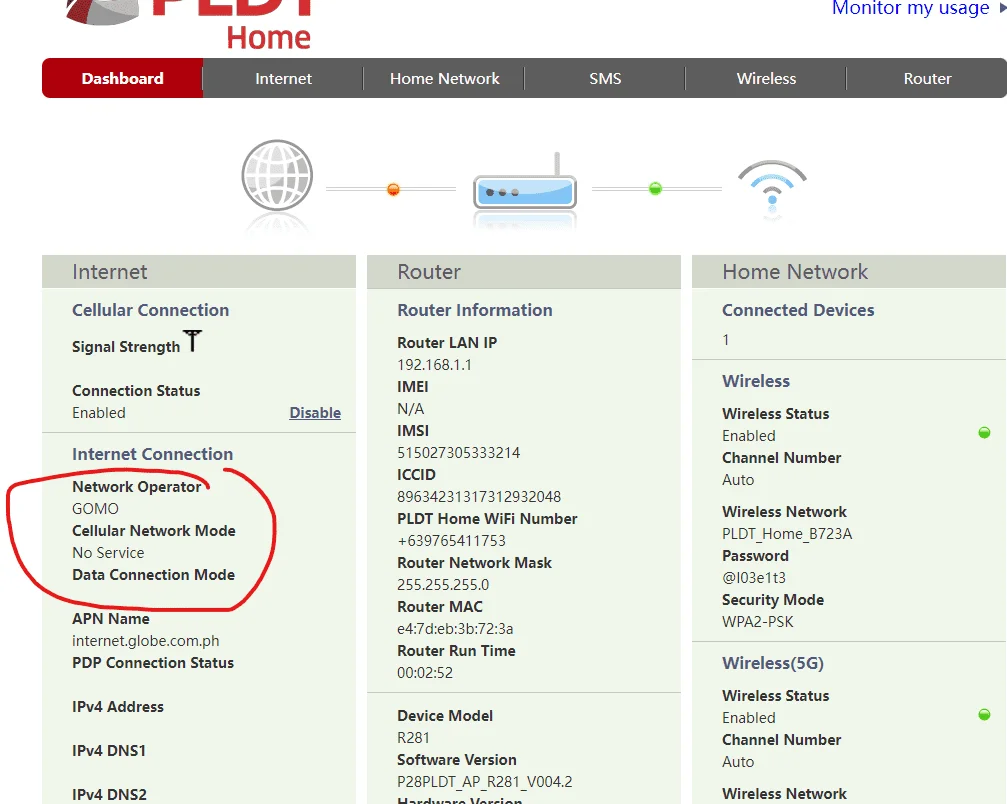This screenshot has width=1007, height=804.
Task: Click the No Service value
Action: 108,552
